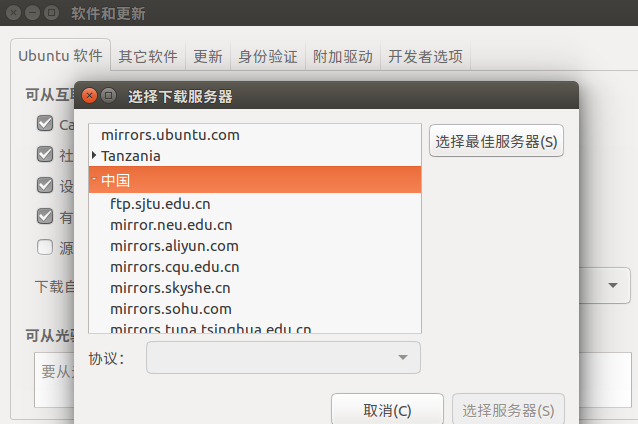This screenshot has height=424, width=638.
Task: Minimize the 软件和更新 window
Action: point(33,13)
